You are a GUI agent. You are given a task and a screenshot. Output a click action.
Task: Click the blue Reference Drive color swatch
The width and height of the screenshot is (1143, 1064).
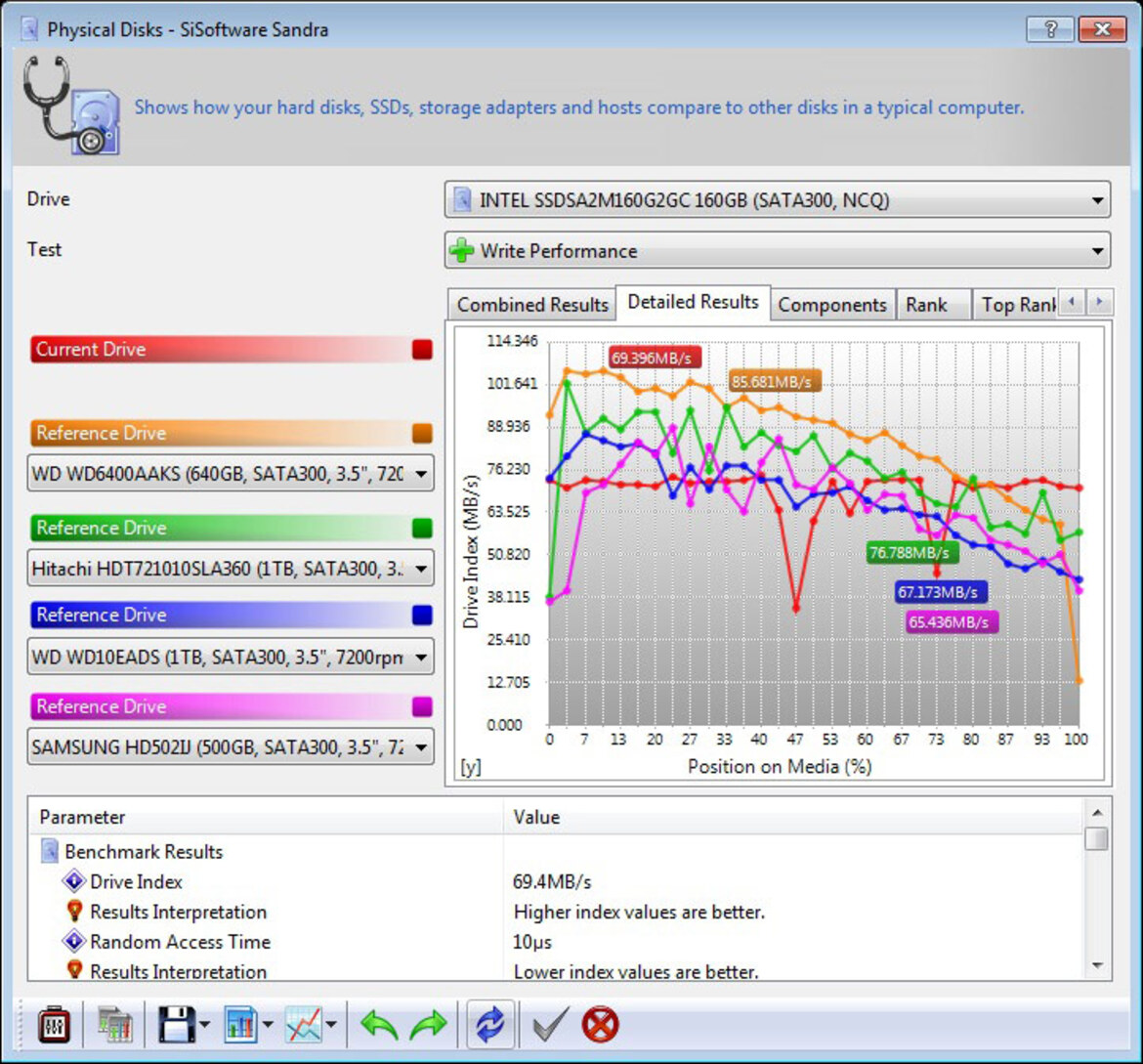tap(422, 615)
